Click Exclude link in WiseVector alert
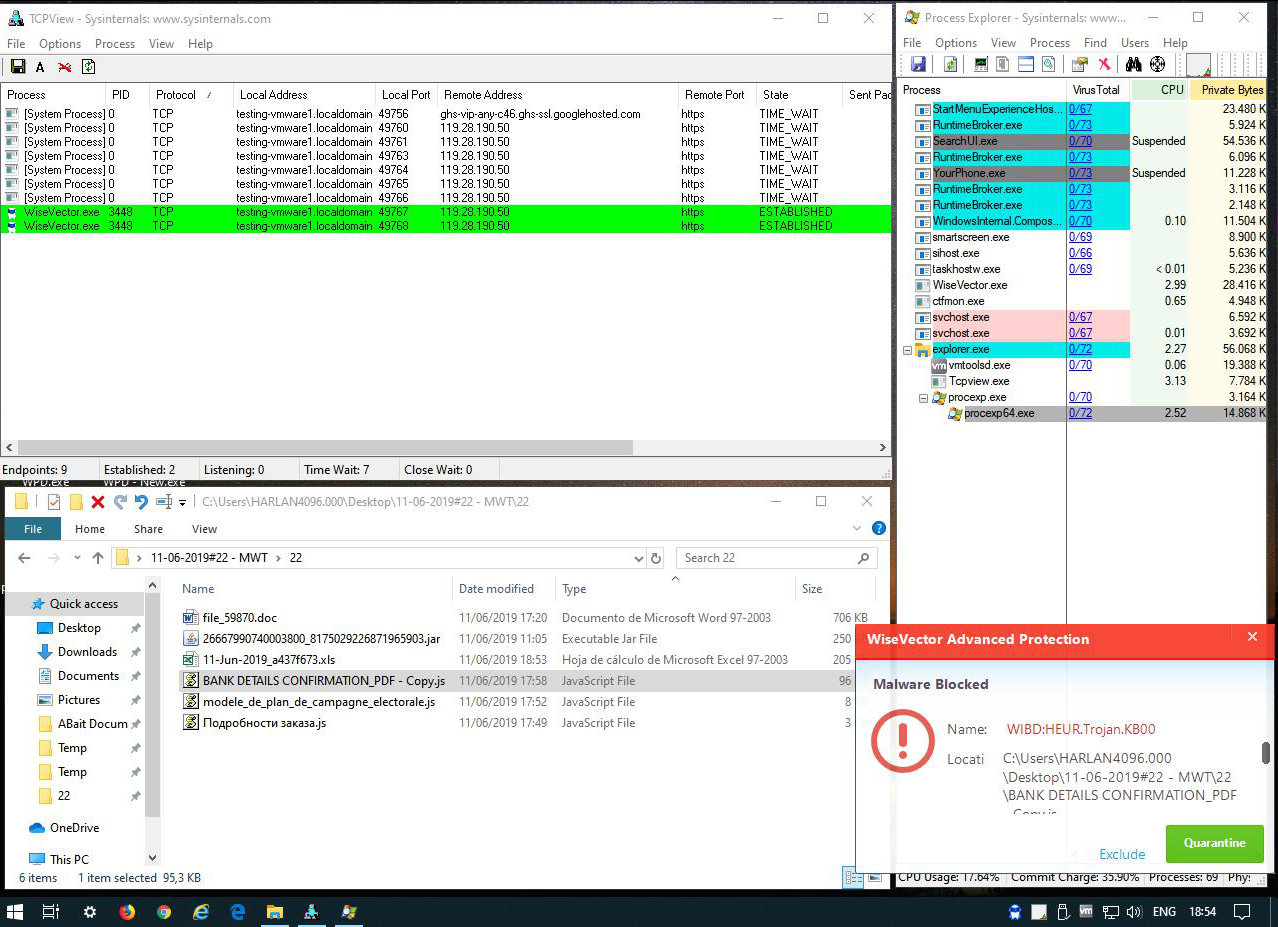 point(1122,854)
